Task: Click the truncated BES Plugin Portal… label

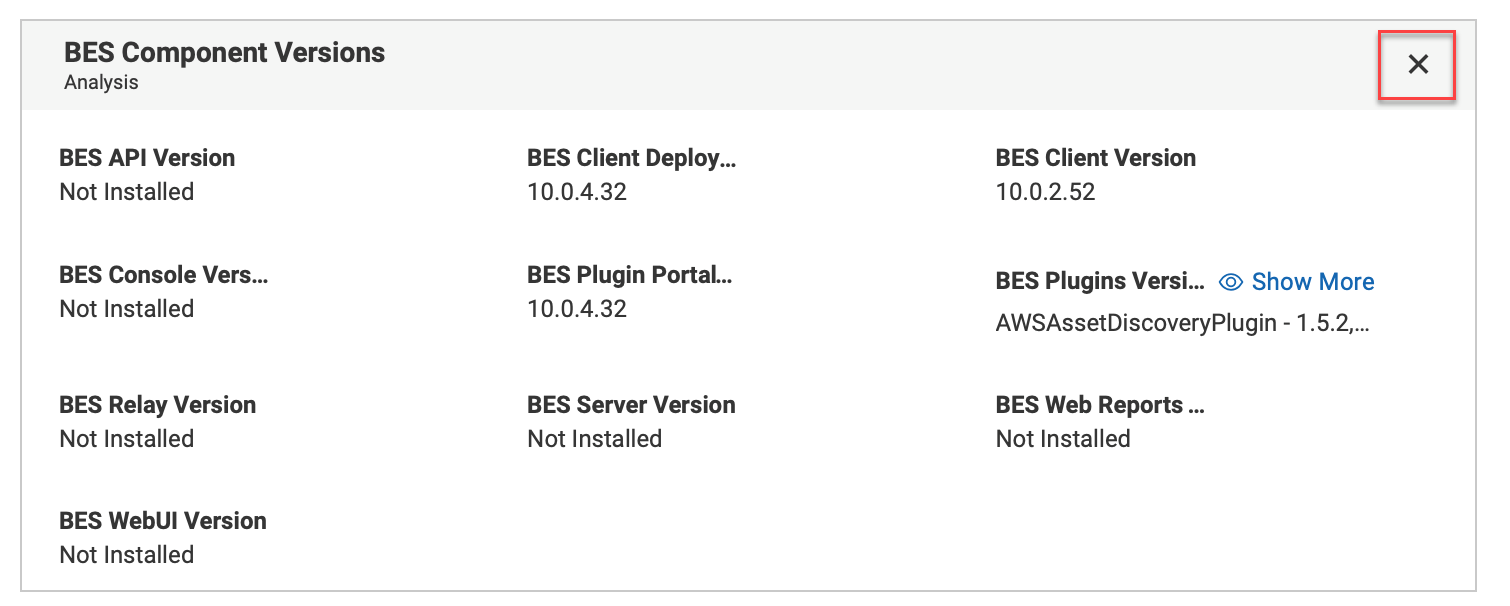Action: [630, 275]
